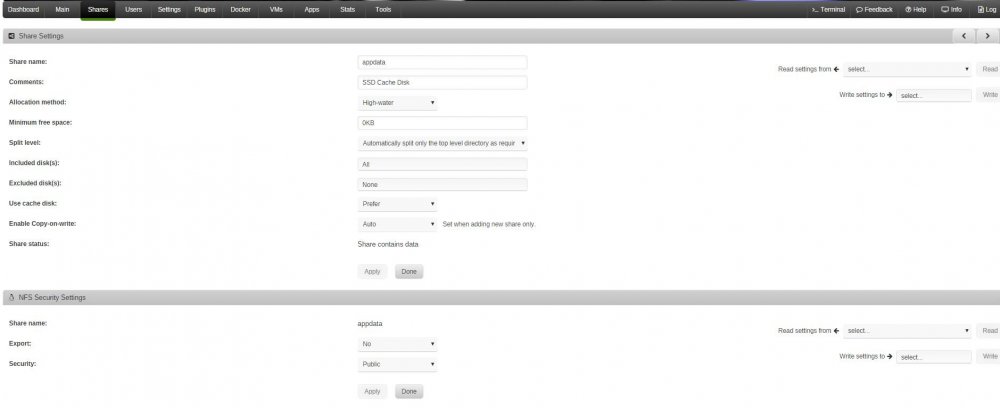Viewport: 1000px width, 408px height.
Task: Open the Feedback dialog
Action: [874, 10]
